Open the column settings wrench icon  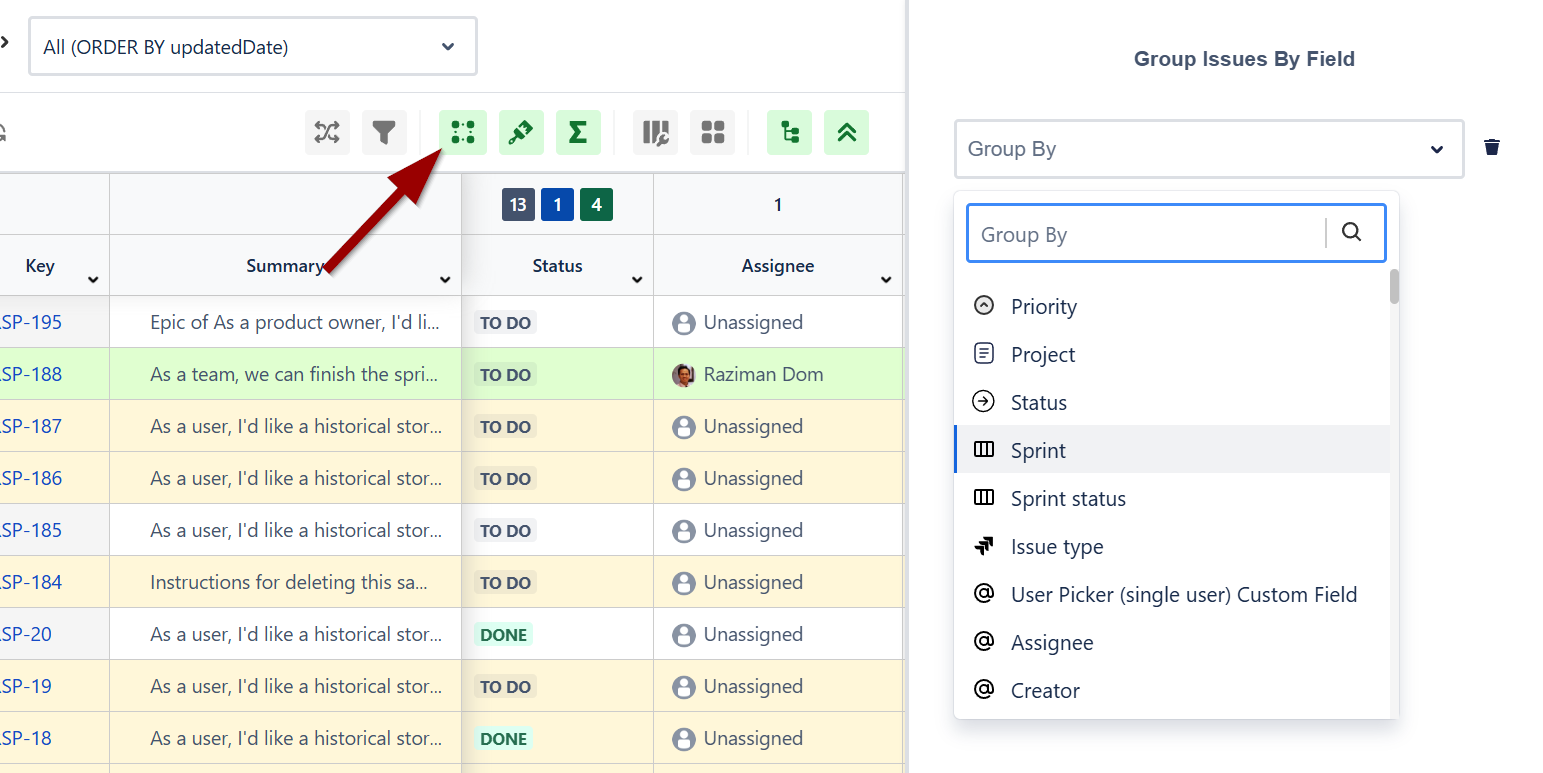coord(655,132)
